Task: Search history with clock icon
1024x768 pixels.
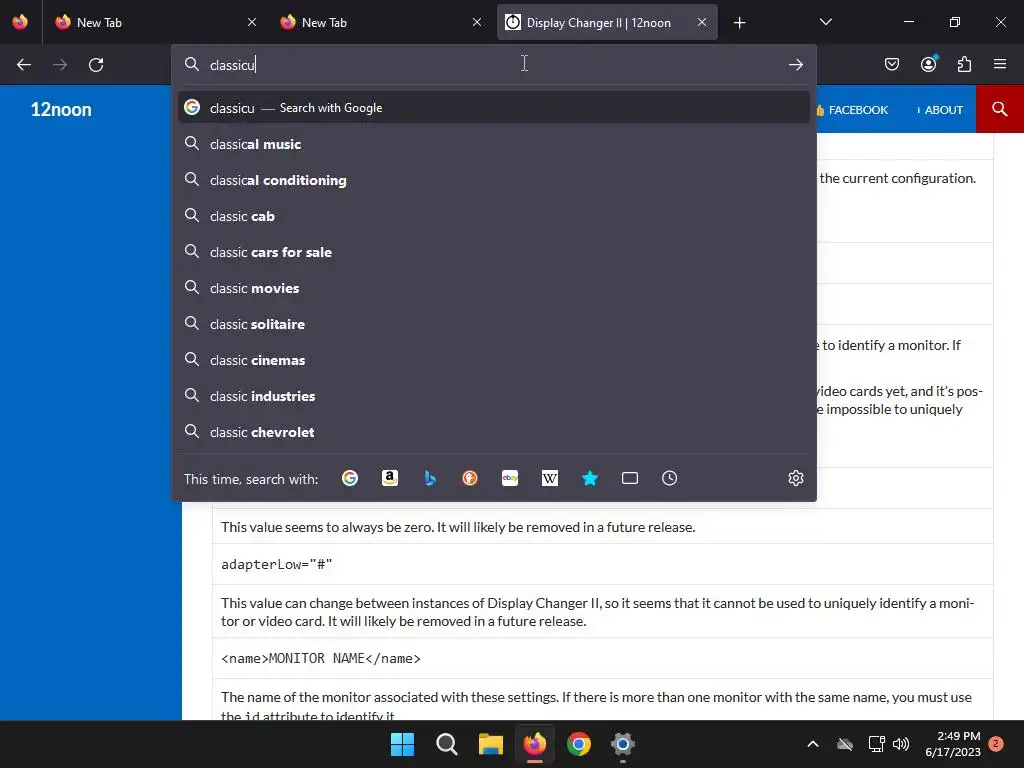Action: coord(669,478)
